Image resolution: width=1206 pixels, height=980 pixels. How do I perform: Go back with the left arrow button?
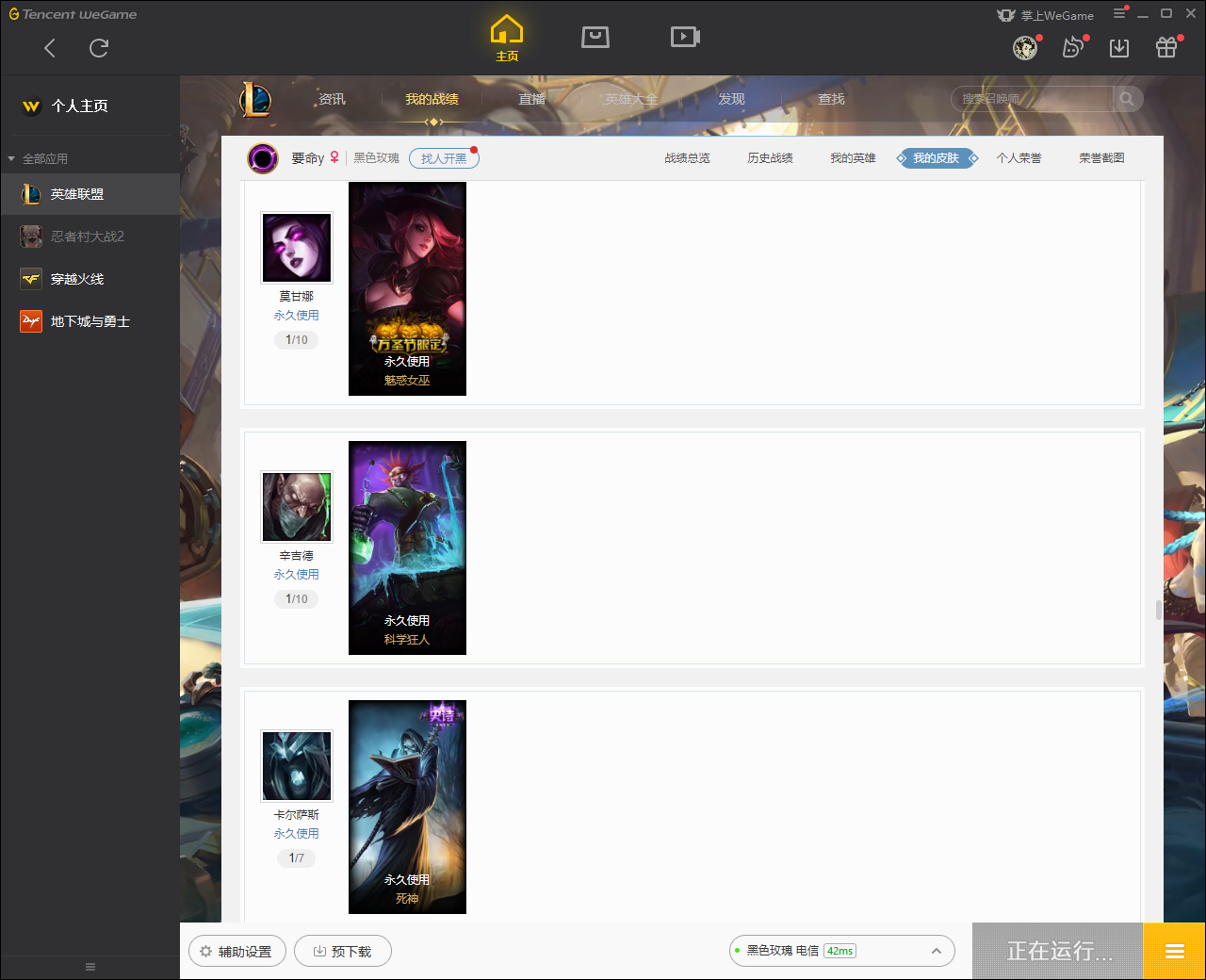coord(50,48)
